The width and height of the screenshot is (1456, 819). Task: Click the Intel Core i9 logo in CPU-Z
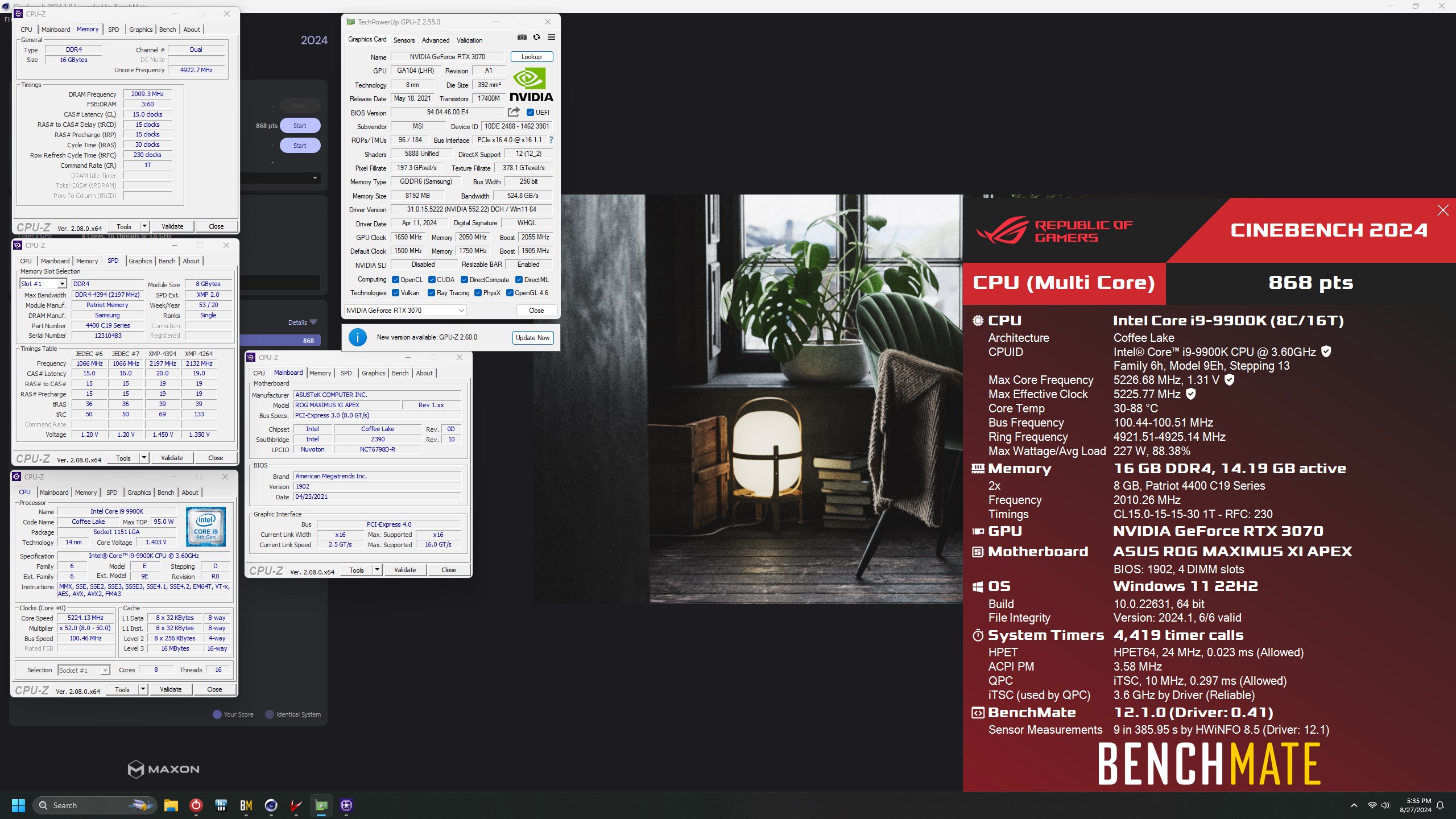[x=206, y=527]
